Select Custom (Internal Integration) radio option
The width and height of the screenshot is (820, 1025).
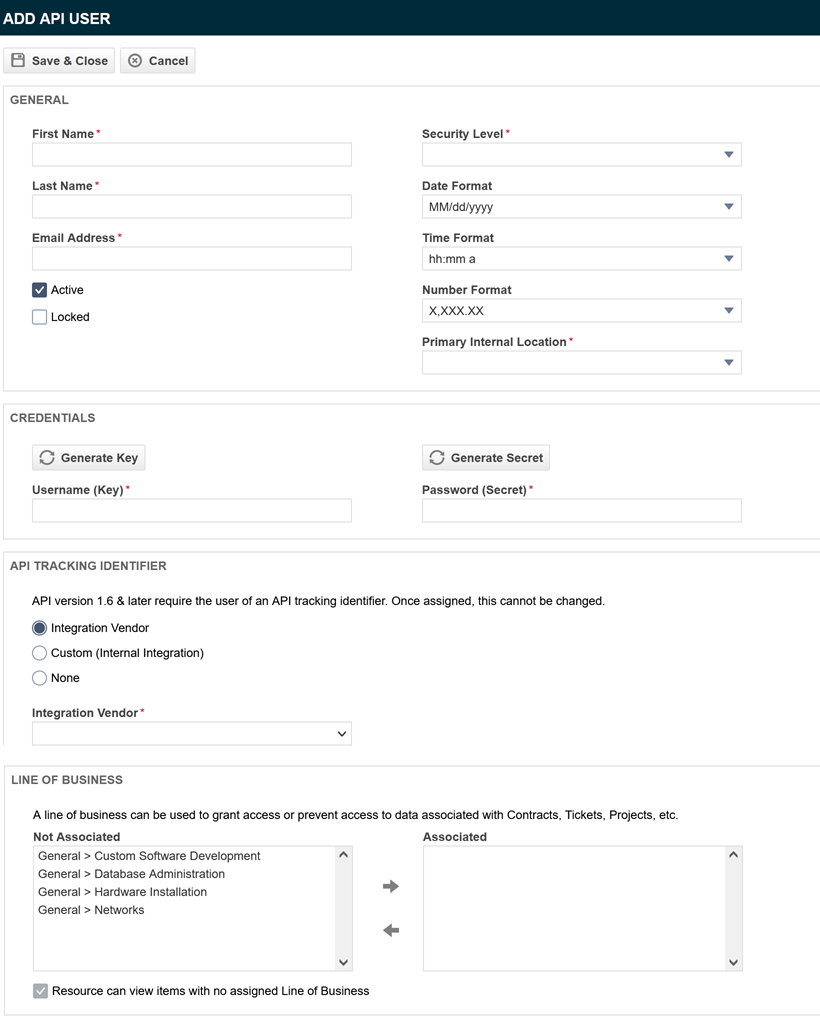[40, 653]
